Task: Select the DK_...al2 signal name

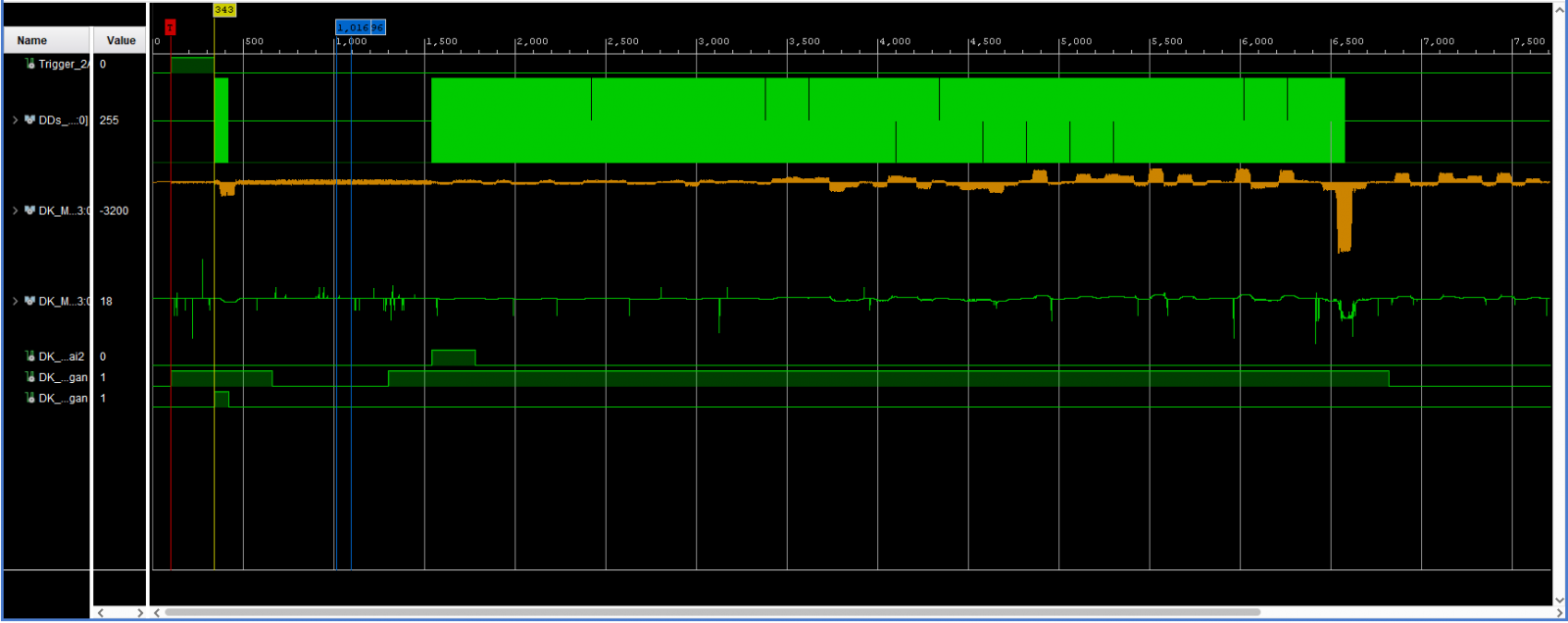Action: pos(61,357)
